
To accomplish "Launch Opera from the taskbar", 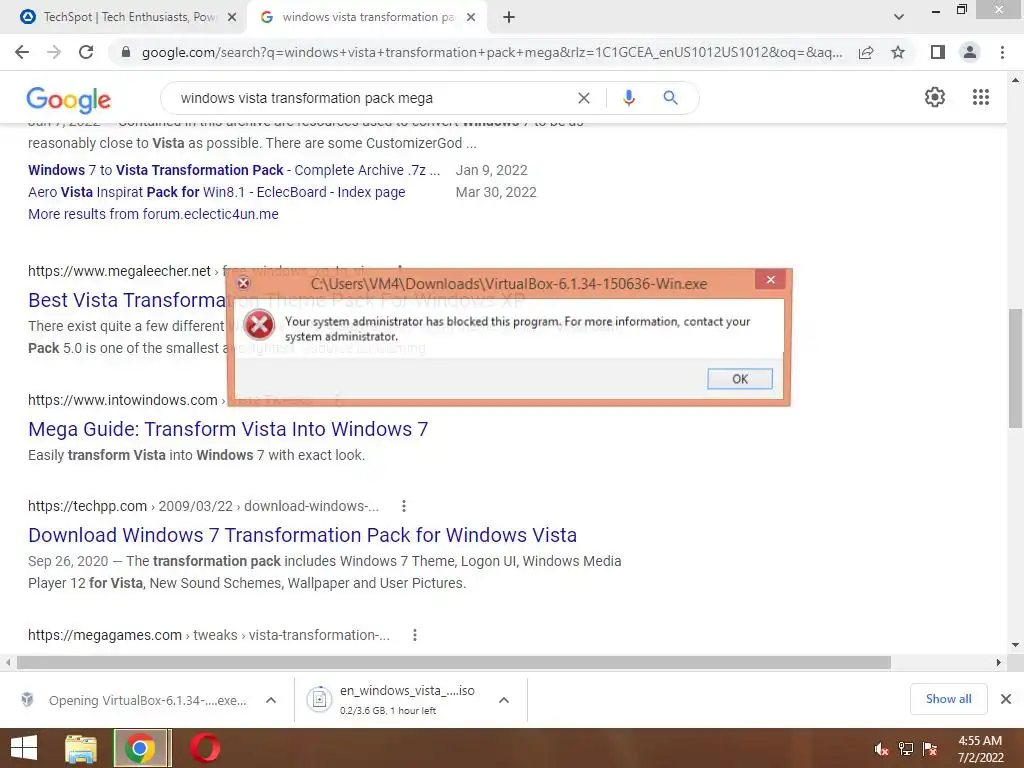I will (205, 748).
